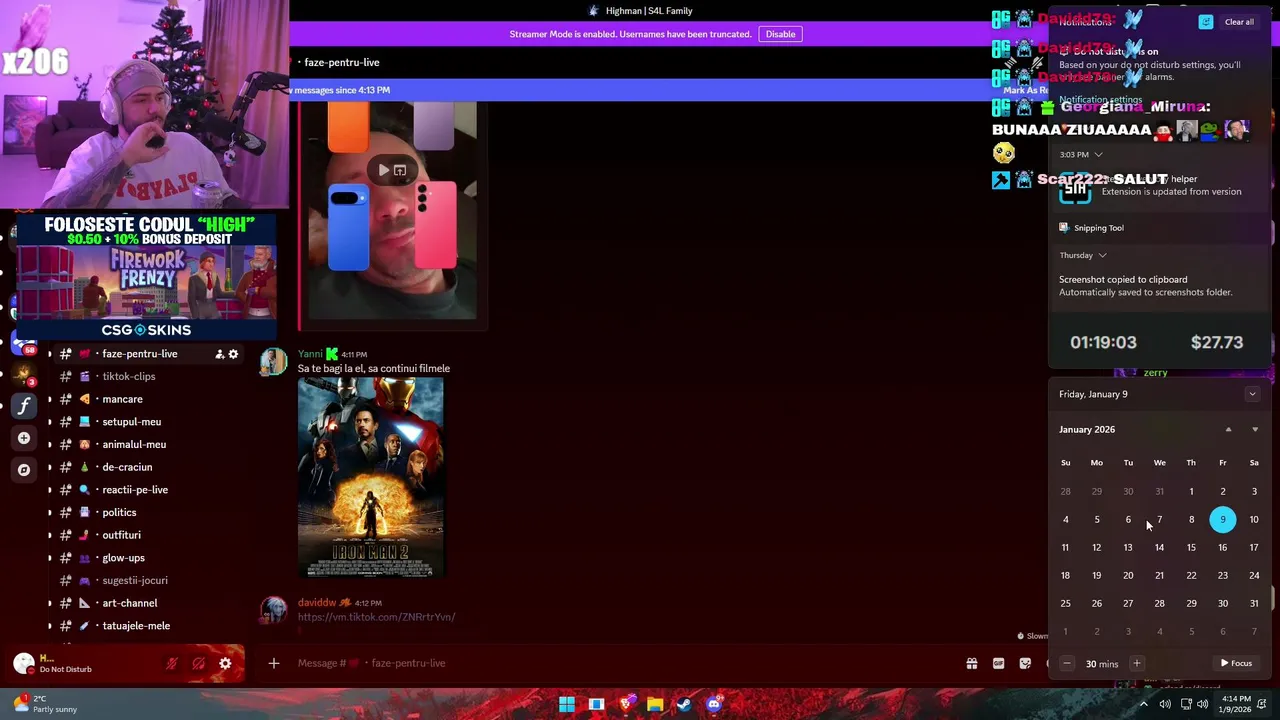Viewport: 1280px width, 720px height.
Task: Launch the Brave browser taskbar icon
Action: pos(626,704)
